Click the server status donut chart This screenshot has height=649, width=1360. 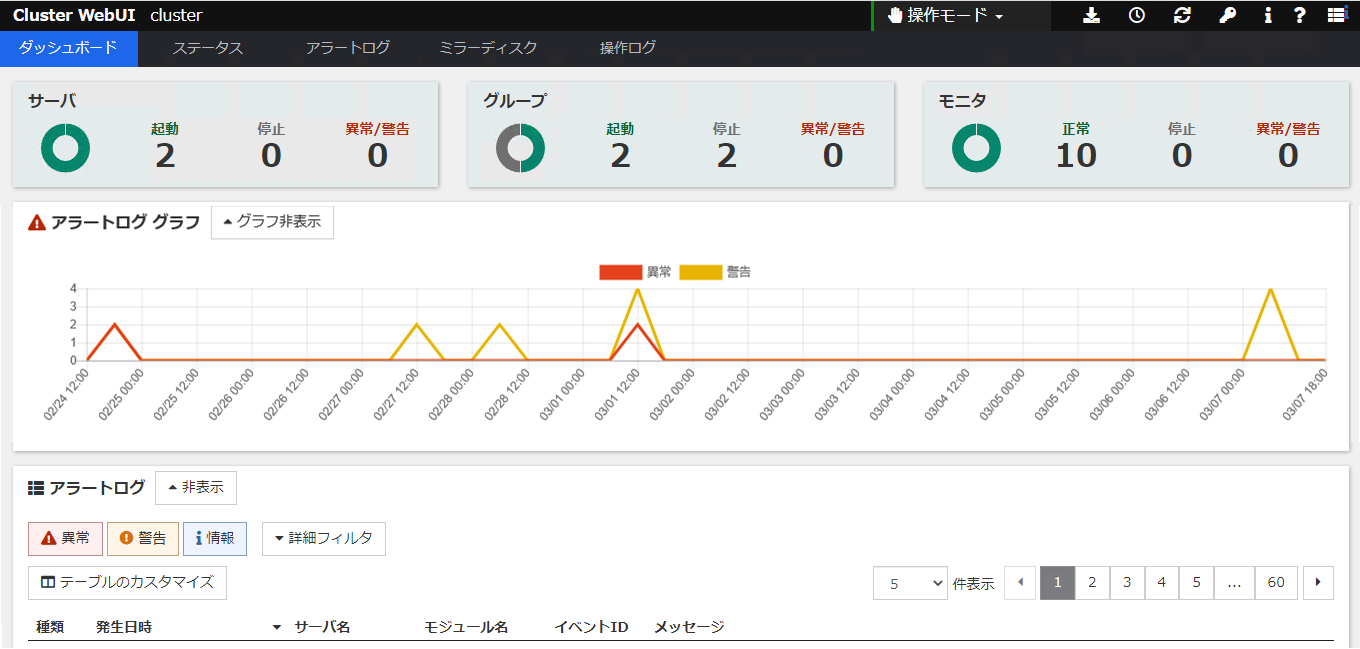point(64,147)
